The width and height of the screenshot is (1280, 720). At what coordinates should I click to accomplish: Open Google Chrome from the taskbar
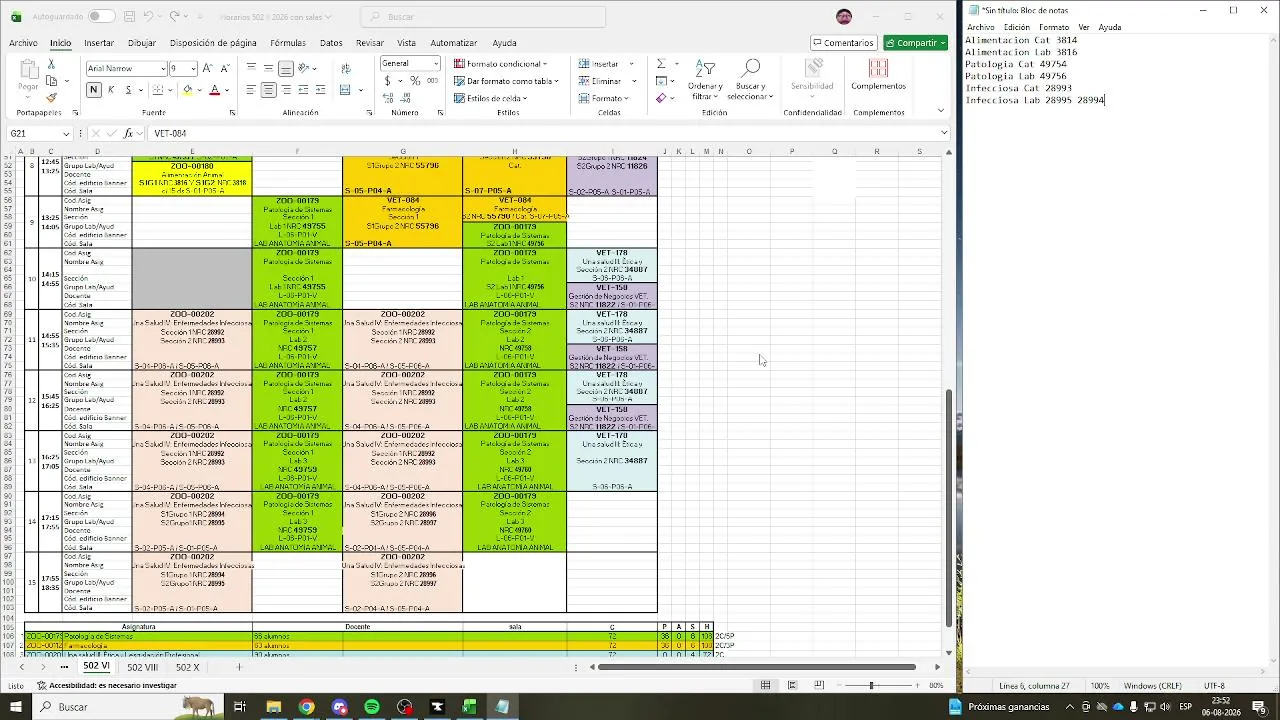(306, 707)
